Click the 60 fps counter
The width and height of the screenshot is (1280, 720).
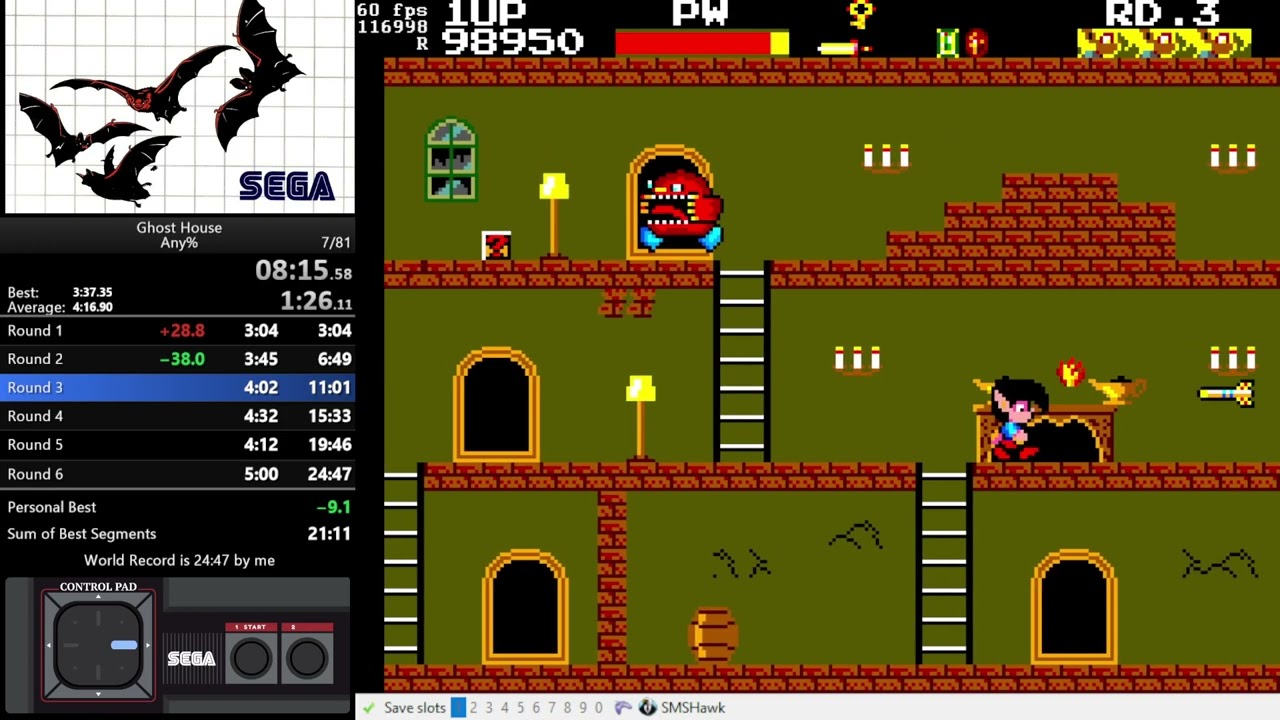392,10
